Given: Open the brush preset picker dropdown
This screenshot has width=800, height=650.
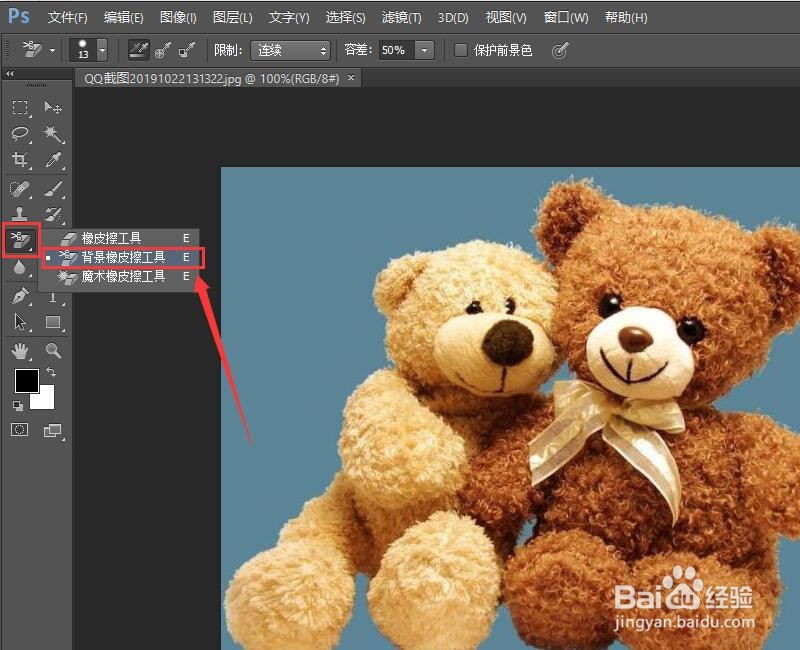Looking at the screenshot, I should [x=103, y=50].
